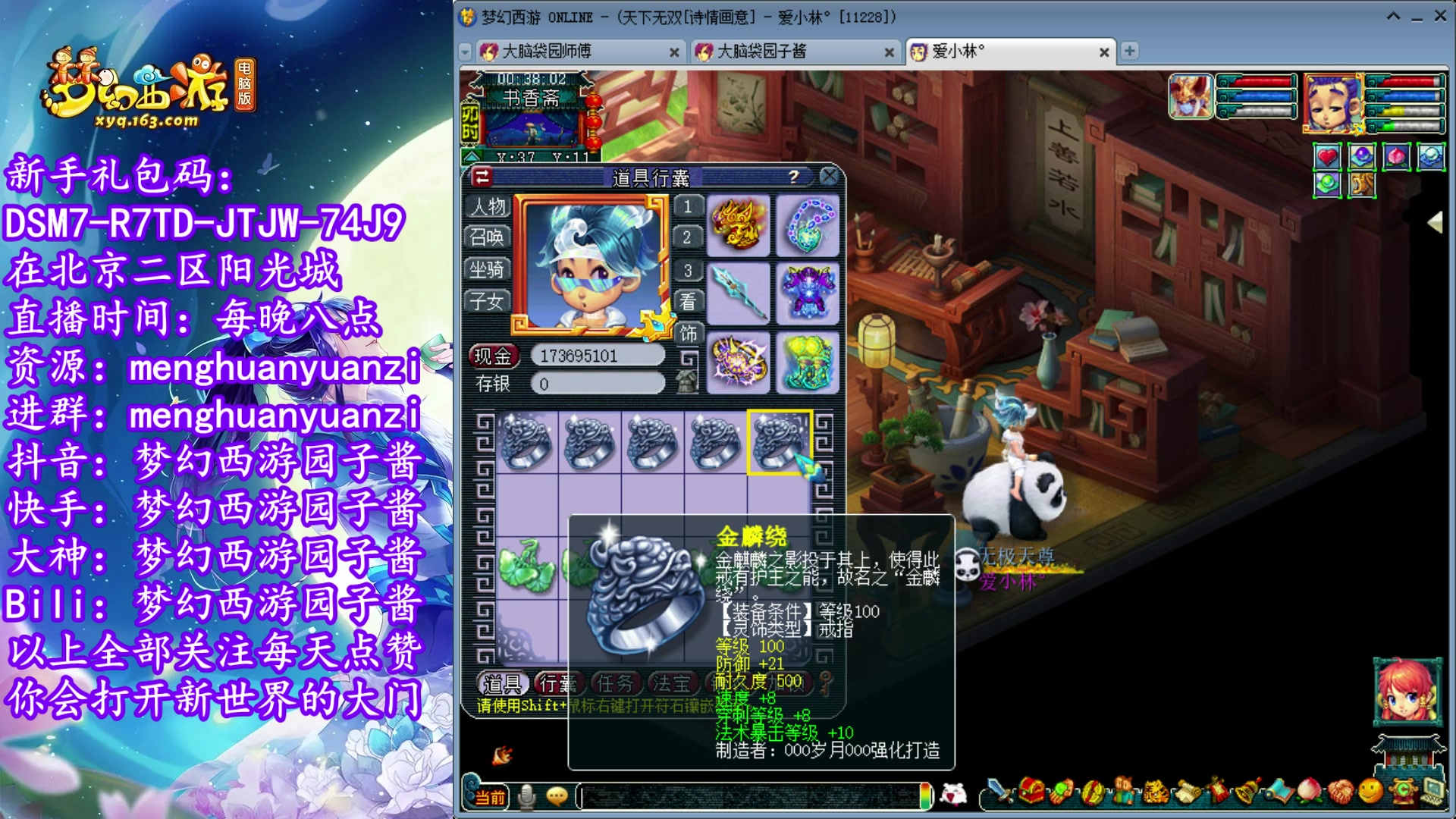Click the green orb buff icon
The image size is (1456, 819).
click(1327, 184)
